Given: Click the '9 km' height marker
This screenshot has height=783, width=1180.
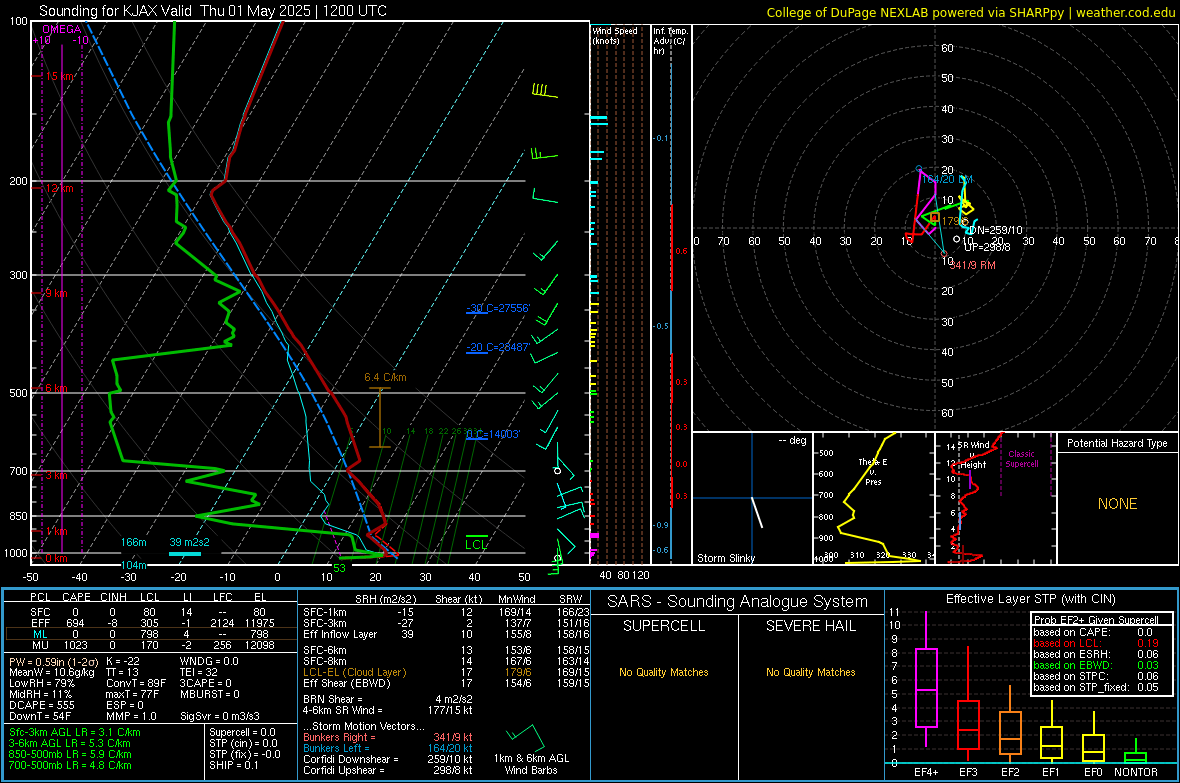Looking at the screenshot, I should (x=56, y=293).
